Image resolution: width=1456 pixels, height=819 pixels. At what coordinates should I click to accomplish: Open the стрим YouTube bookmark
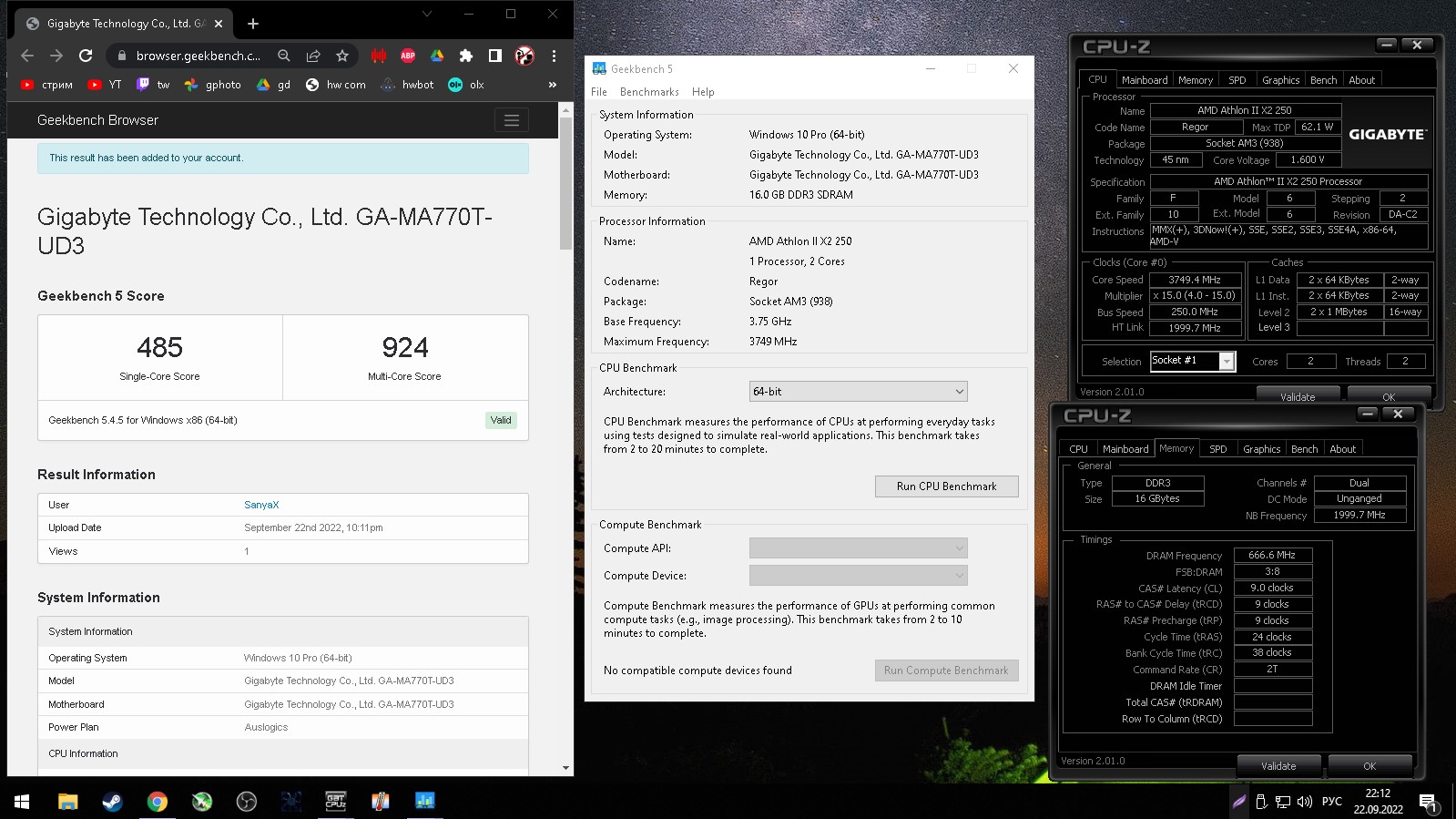pyautogui.click(x=46, y=85)
